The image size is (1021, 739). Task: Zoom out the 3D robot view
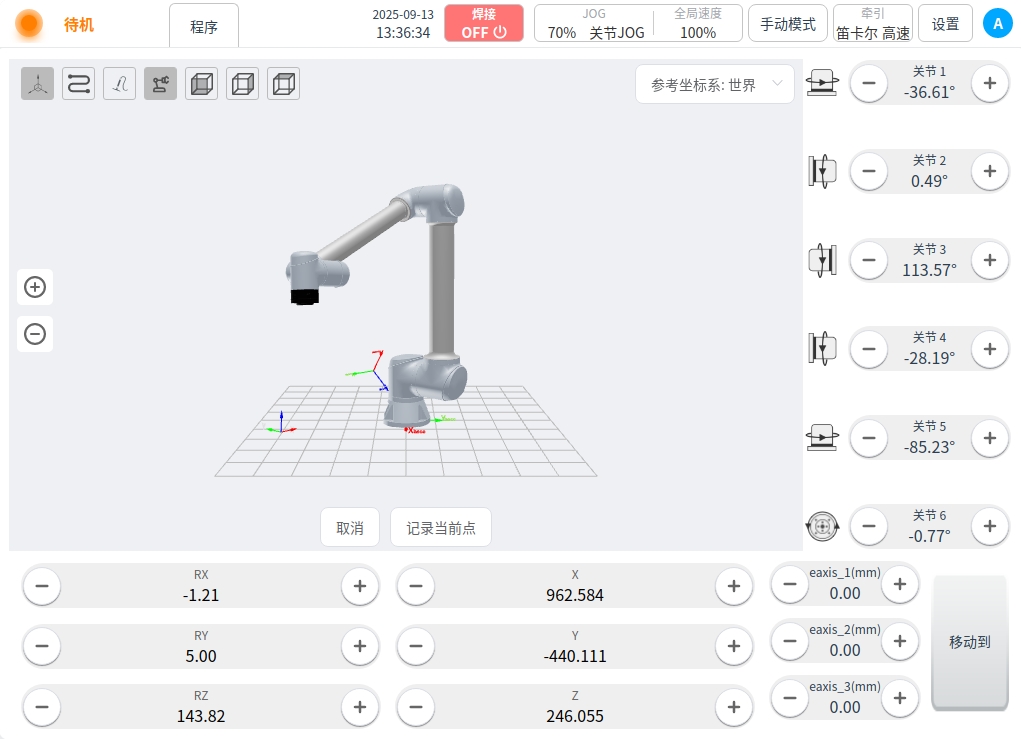pos(35,334)
